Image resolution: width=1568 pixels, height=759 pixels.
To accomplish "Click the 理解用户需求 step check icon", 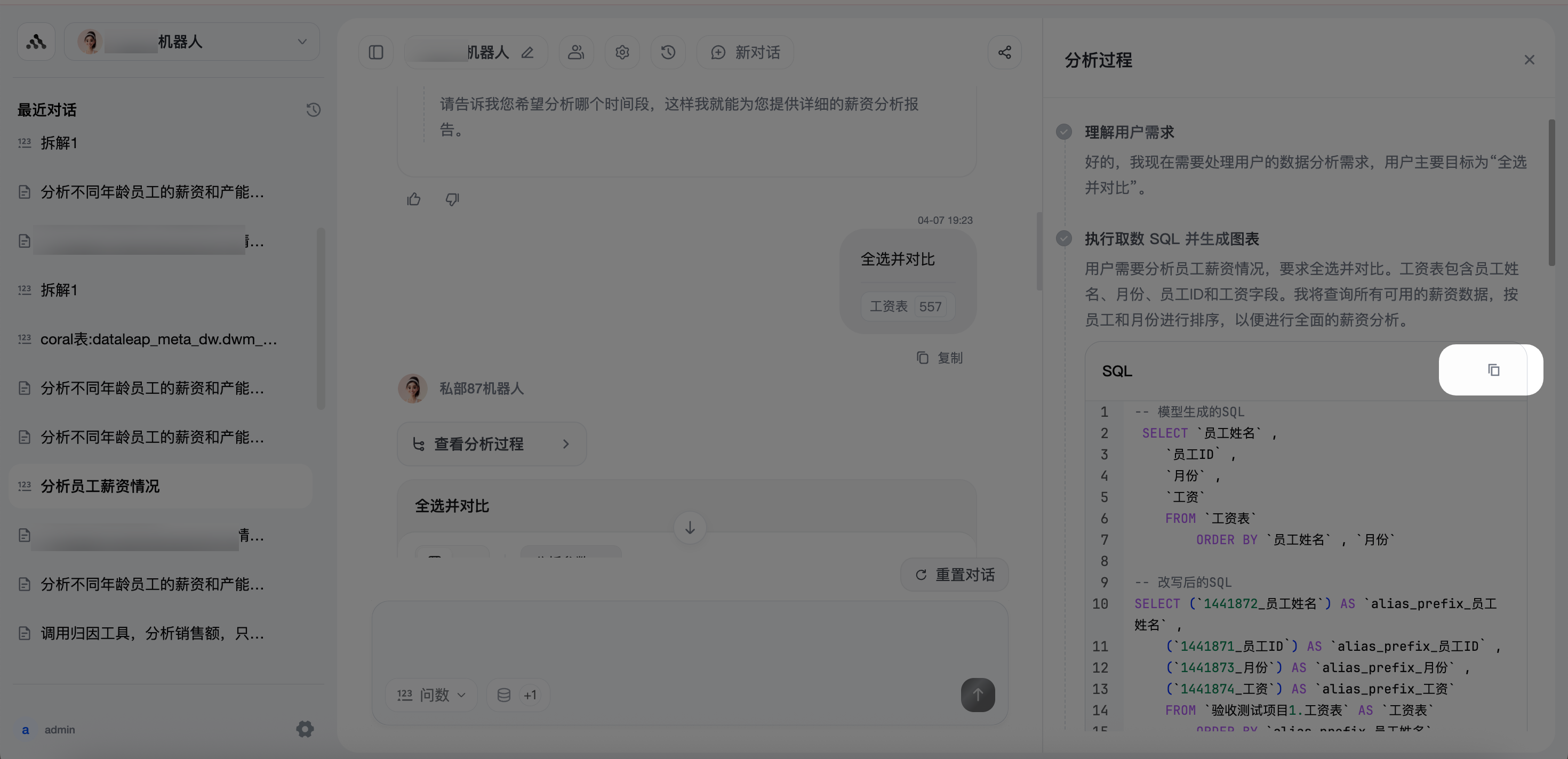I will click(x=1064, y=131).
